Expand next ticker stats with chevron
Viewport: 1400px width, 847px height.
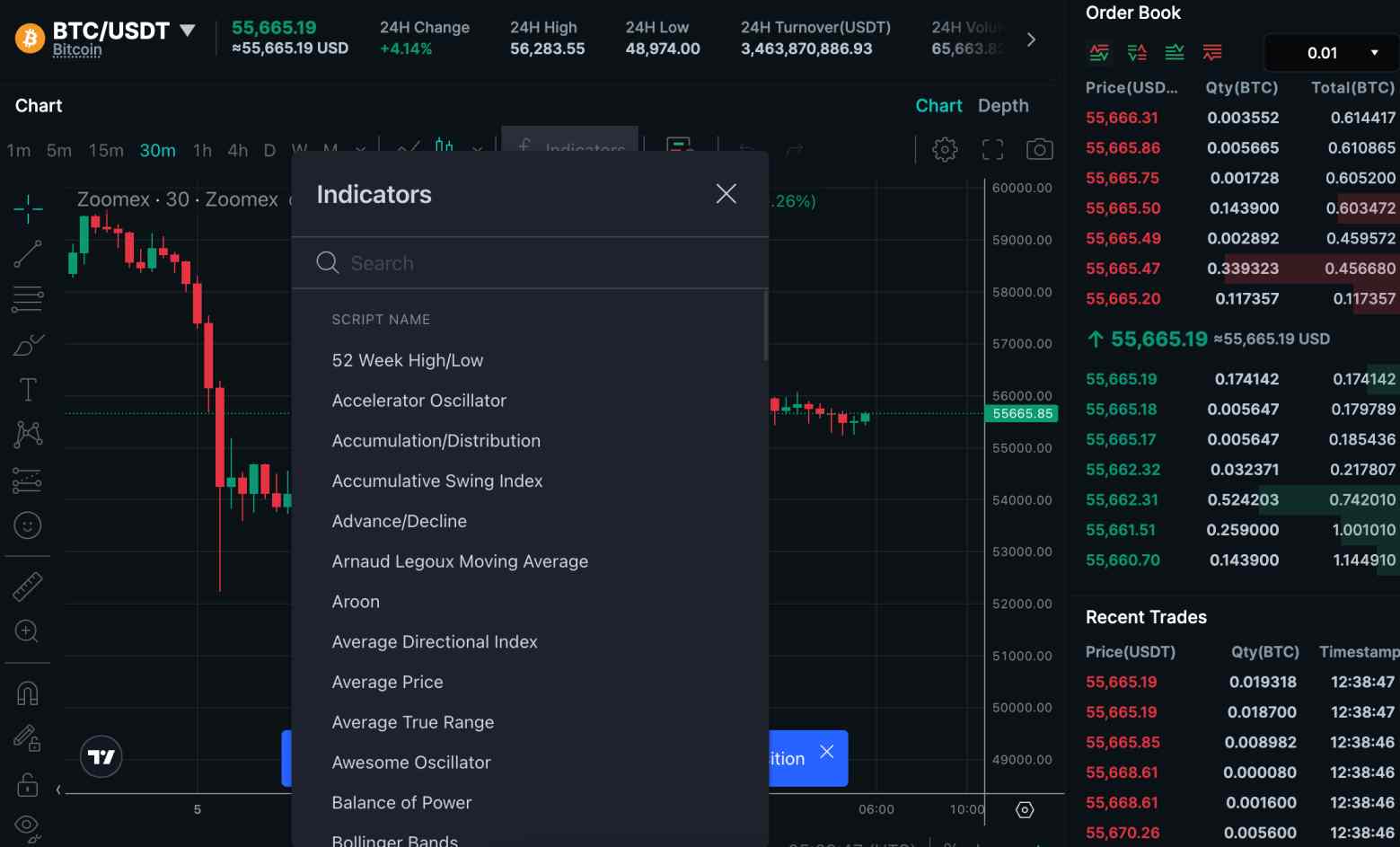point(1031,40)
